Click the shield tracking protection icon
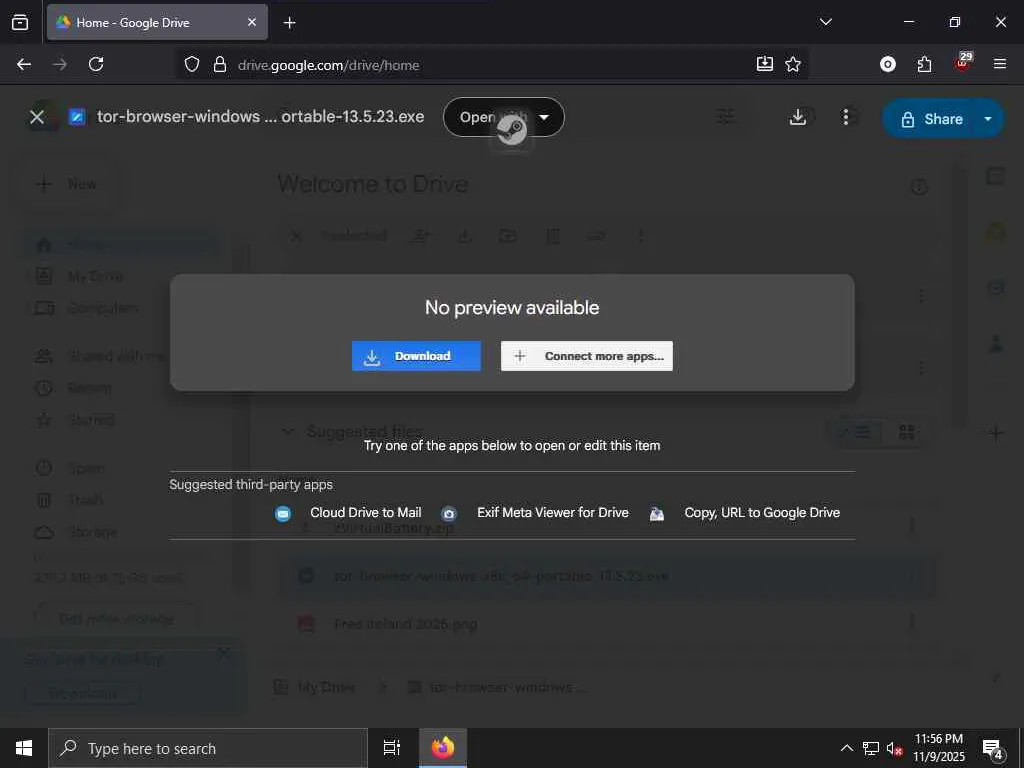Viewport: 1024px width, 768px height. [191, 64]
